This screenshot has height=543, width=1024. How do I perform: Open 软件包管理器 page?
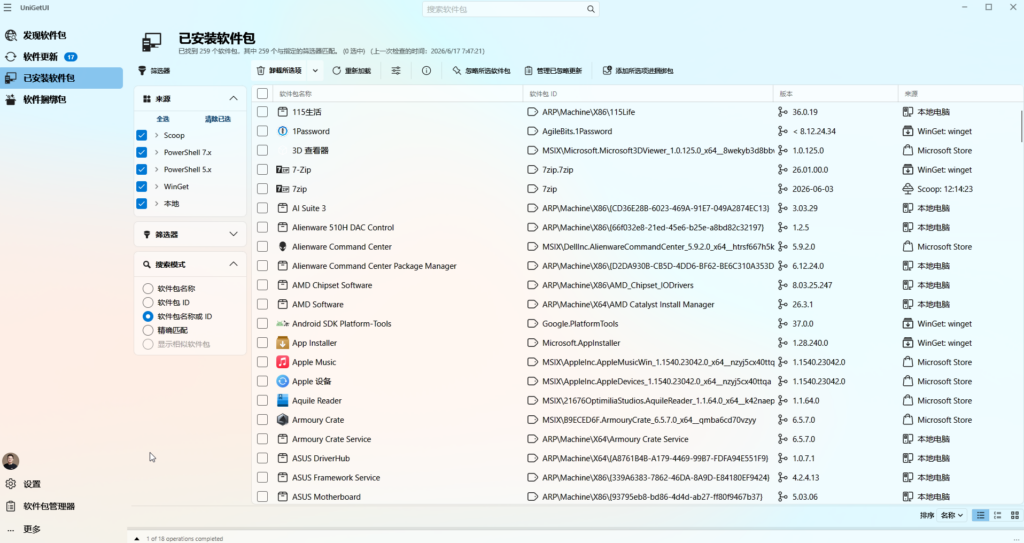61,506
